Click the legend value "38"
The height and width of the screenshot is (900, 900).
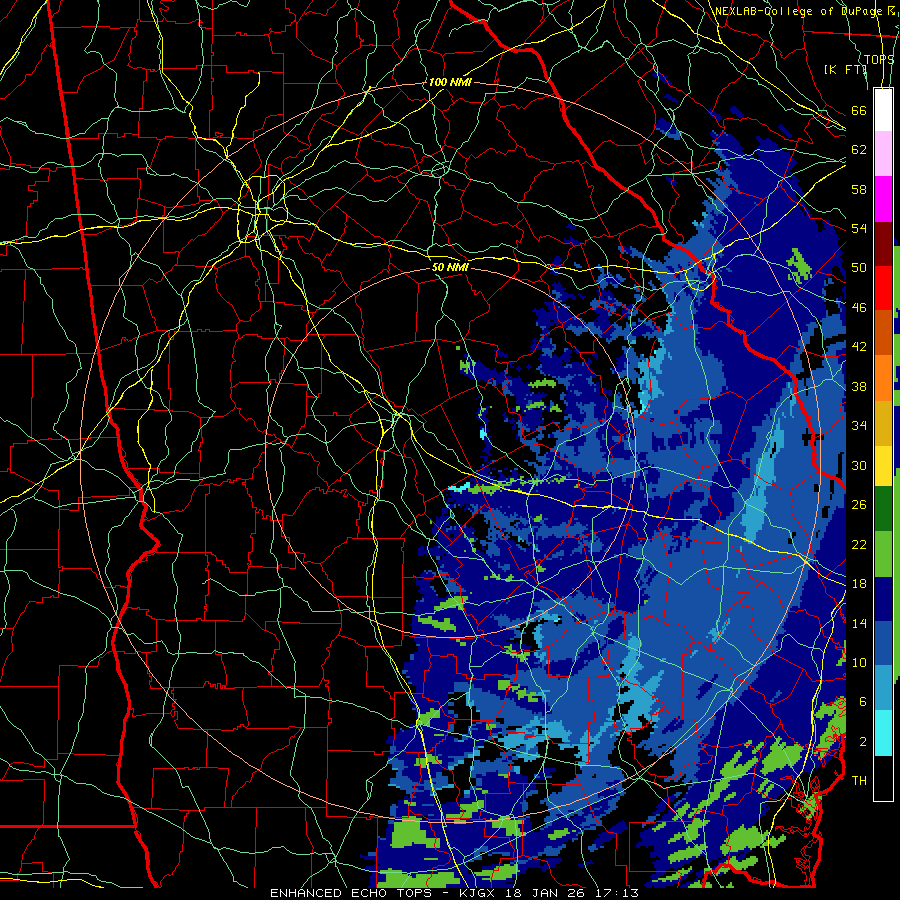(x=859, y=386)
